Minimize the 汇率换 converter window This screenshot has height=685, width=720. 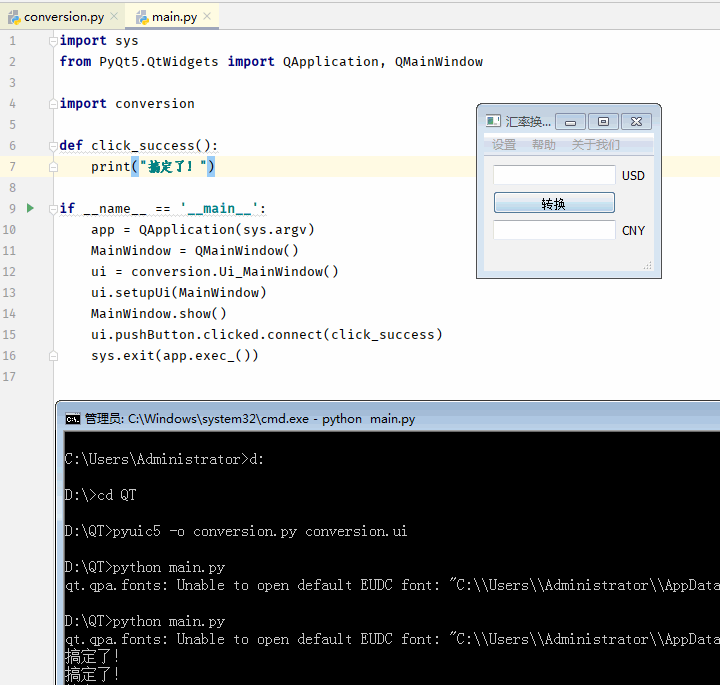[x=570, y=122]
